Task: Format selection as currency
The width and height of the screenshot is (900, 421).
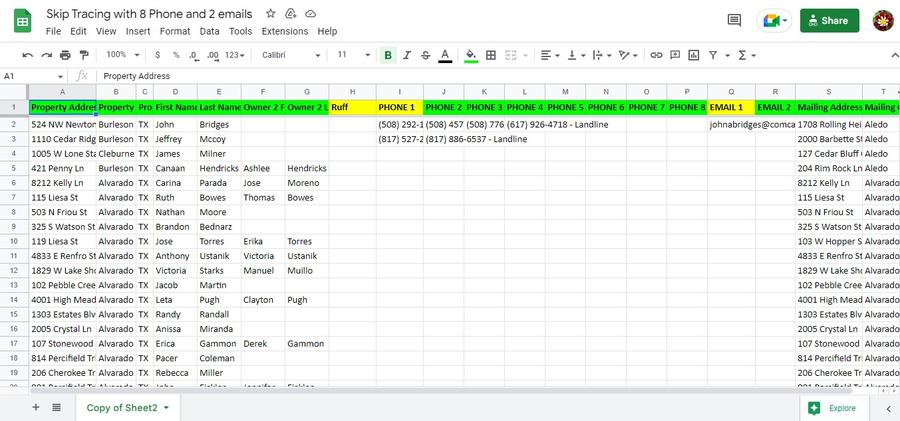Action: tap(157, 55)
